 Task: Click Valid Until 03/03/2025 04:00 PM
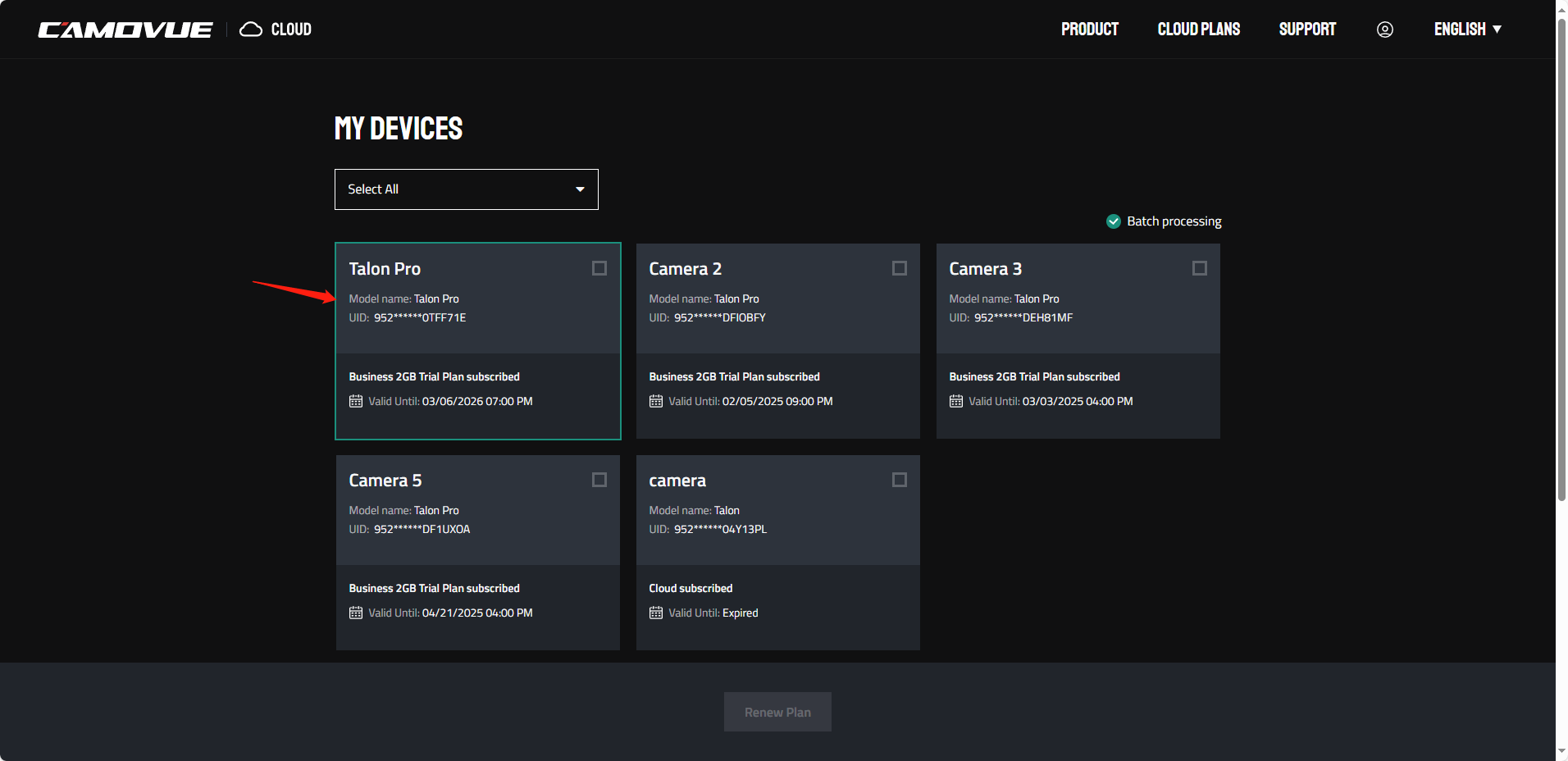(1051, 401)
